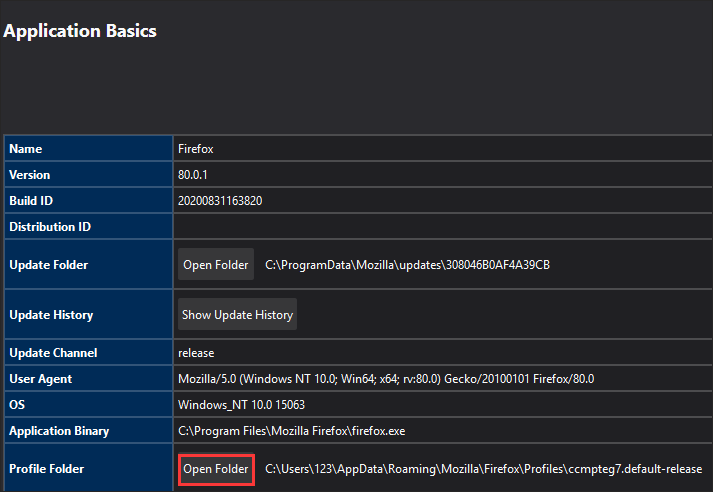Select the ccmpteg7.default-release profile path
This screenshot has height=492, width=713.
tap(484, 469)
